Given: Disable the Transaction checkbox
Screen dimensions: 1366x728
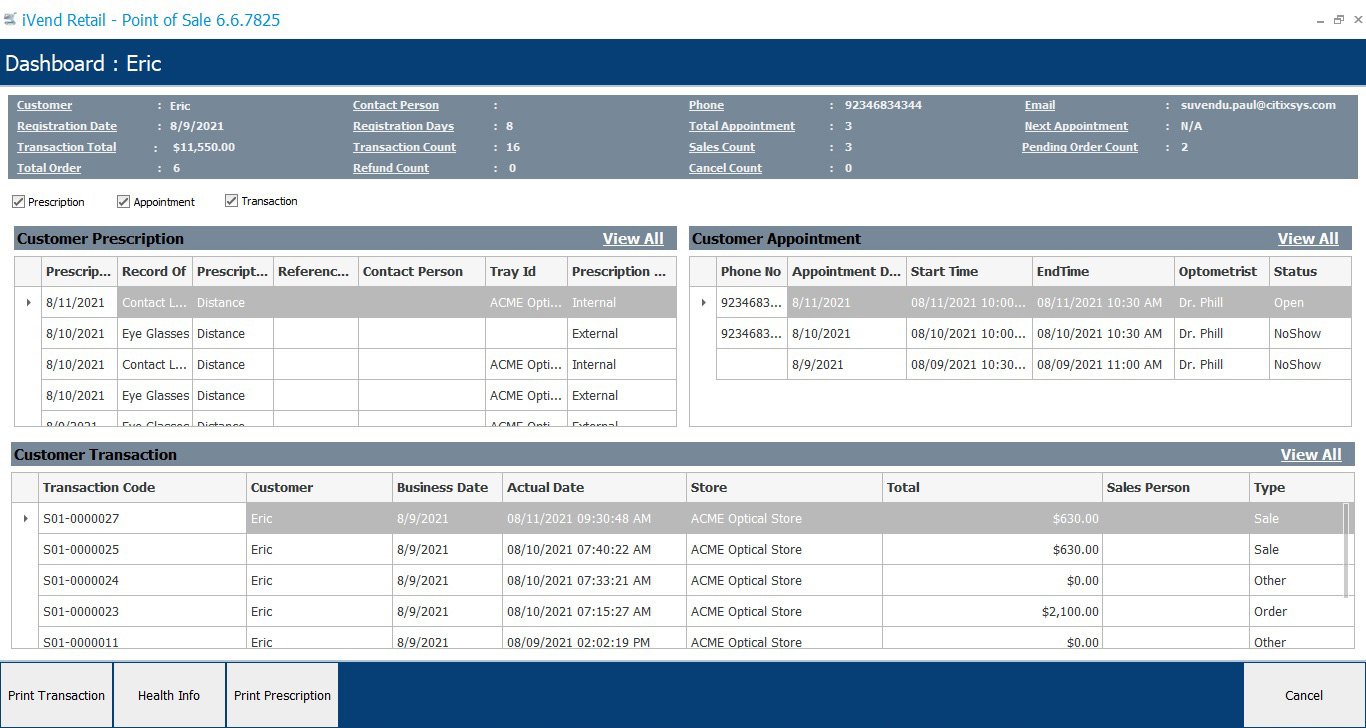Looking at the screenshot, I should [x=230, y=201].
